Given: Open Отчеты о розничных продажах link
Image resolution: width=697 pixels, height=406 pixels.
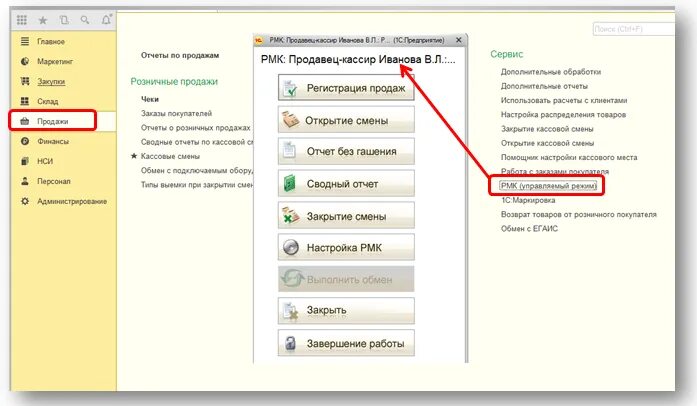Looking at the screenshot, I should [196, 128].
